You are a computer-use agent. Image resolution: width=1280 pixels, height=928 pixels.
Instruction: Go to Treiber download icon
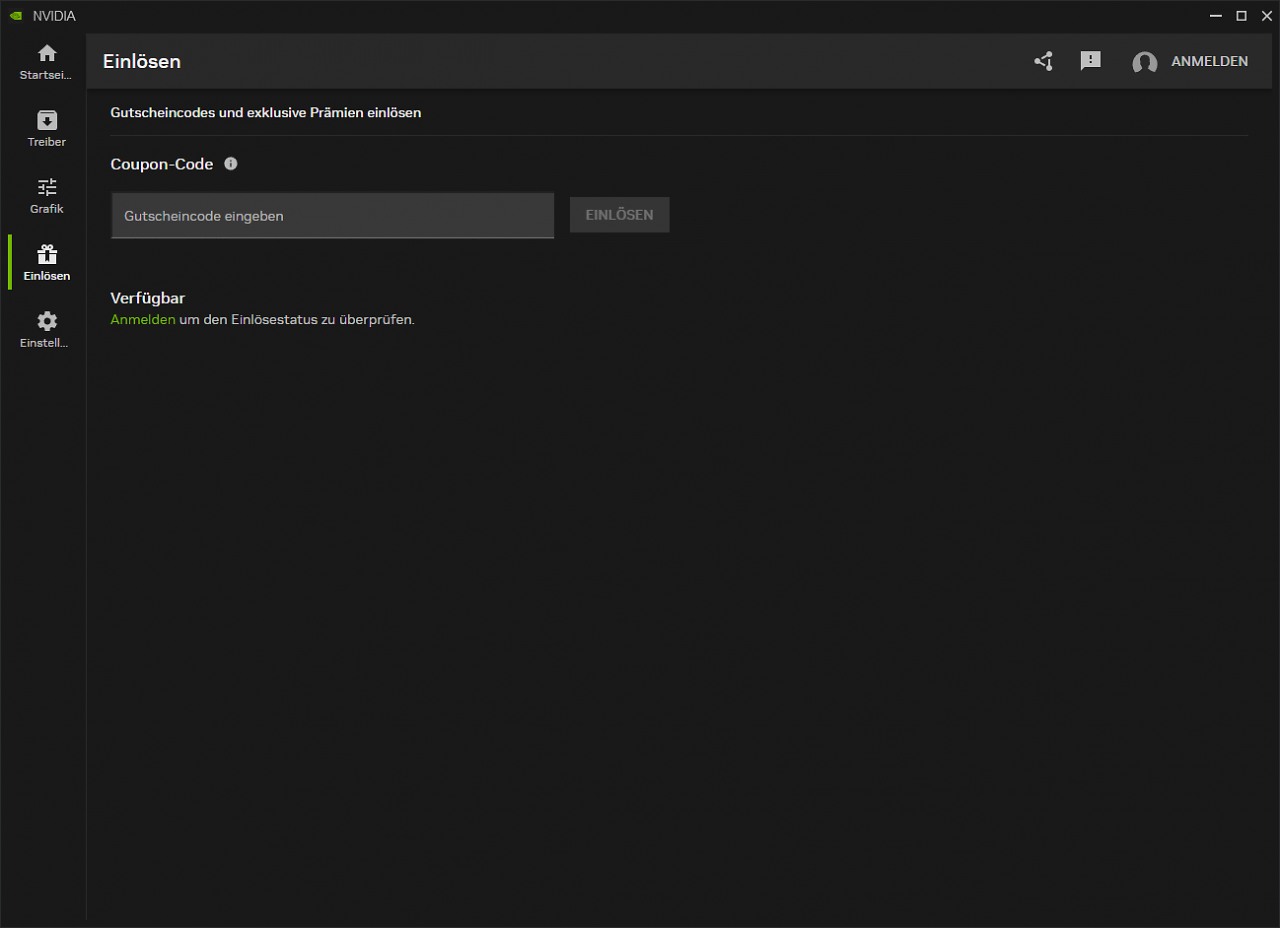[x=47, y=120]
